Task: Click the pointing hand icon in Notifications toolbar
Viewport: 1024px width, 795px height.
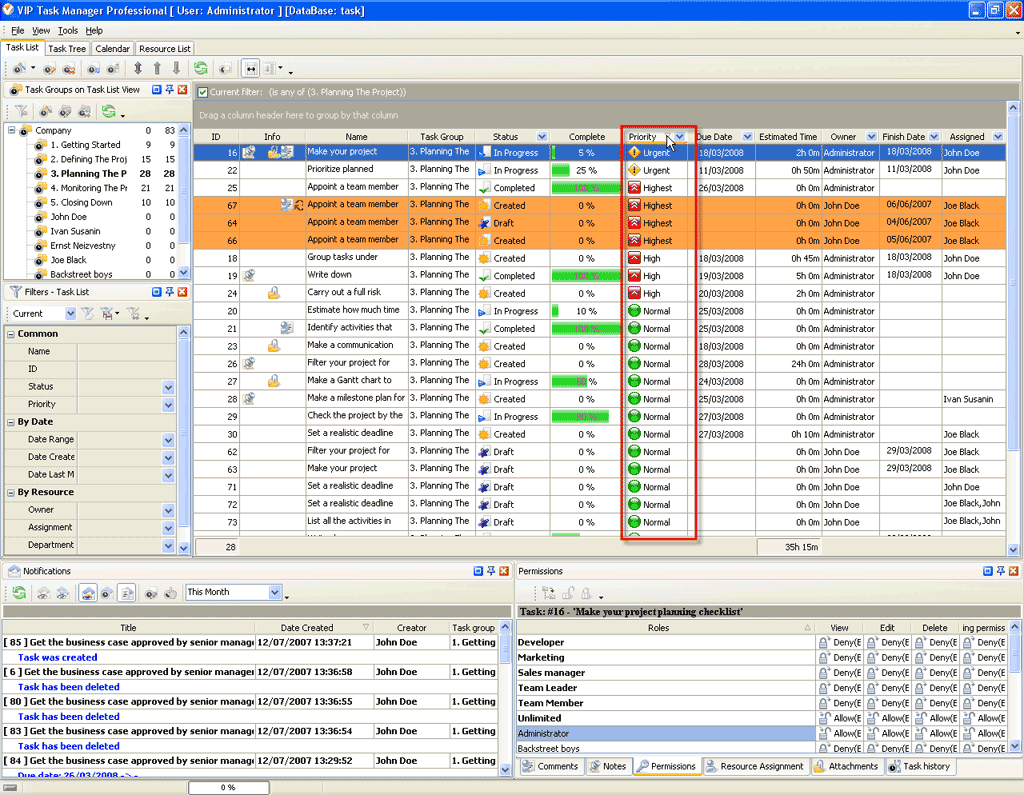Action: [170, 592]
